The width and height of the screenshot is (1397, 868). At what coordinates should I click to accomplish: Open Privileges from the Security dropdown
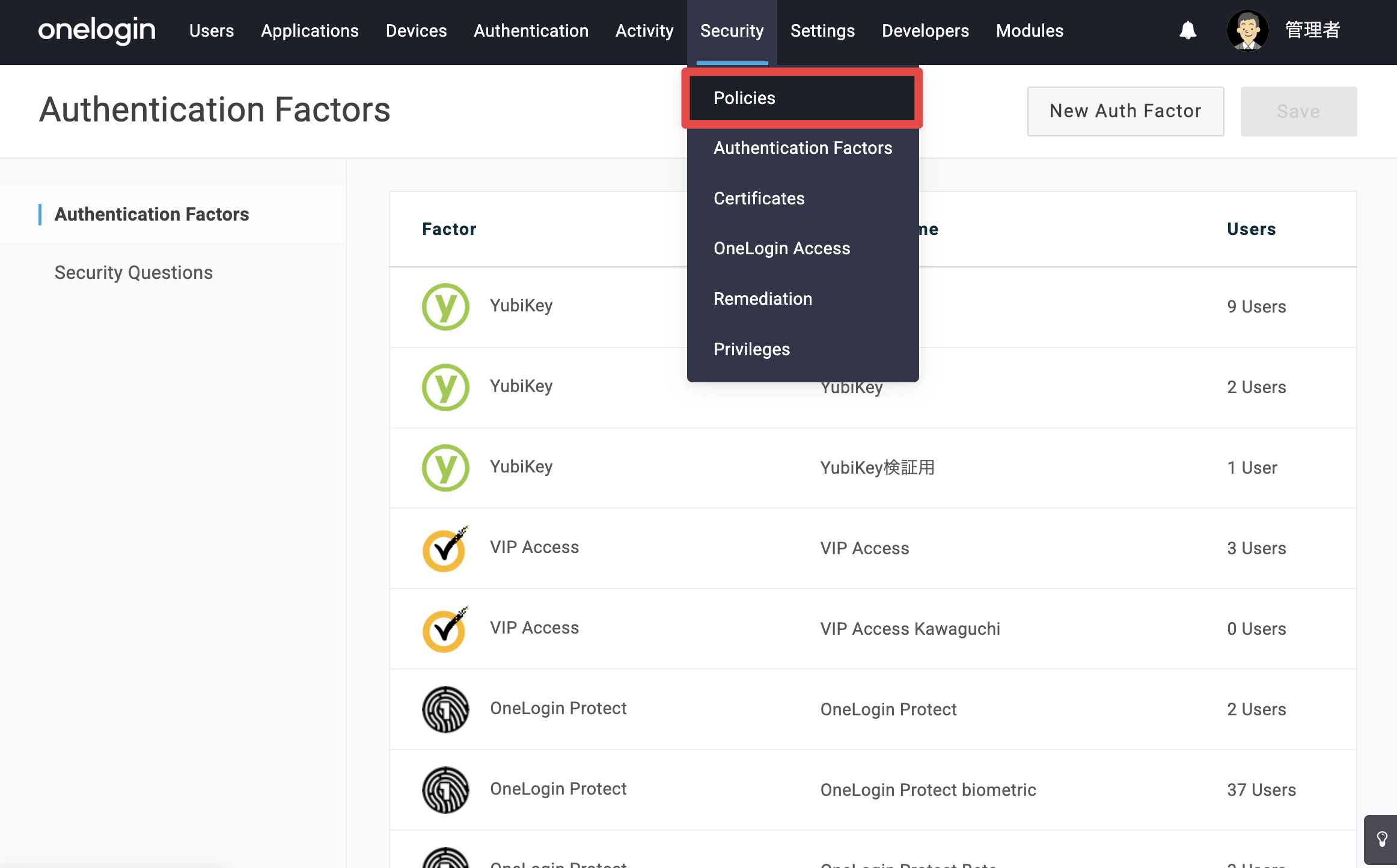pyautogui.click(x=802, y=349)
